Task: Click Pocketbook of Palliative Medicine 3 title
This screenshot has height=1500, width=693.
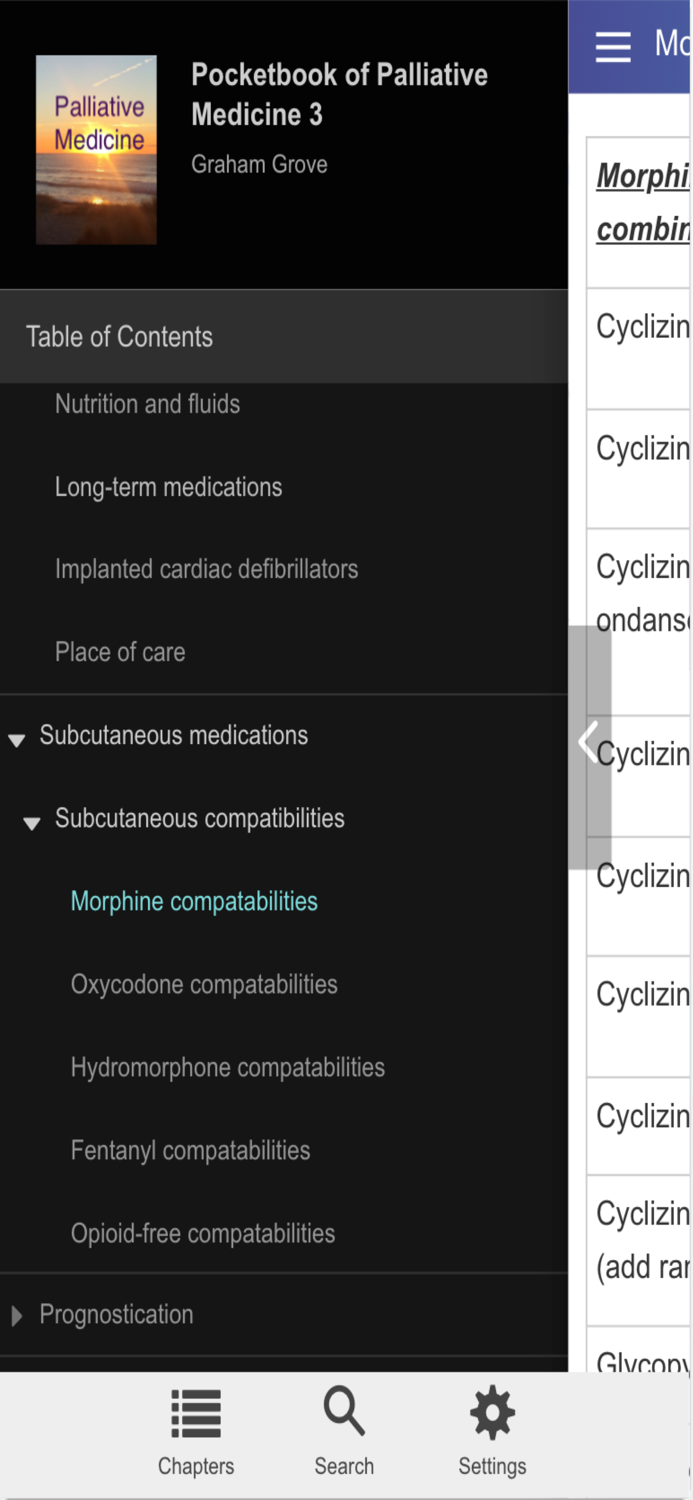Action: (339, 94)
